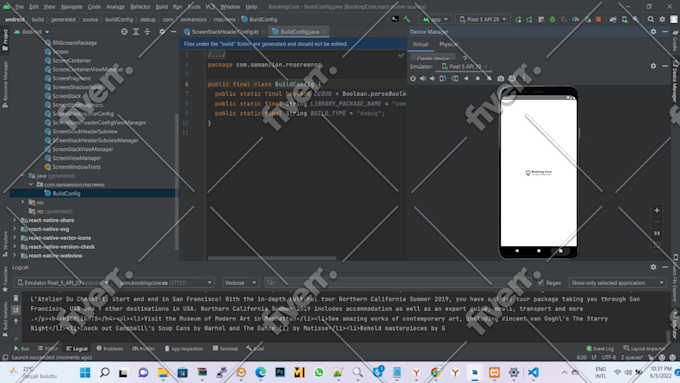Image resolution: width=680 pixels, height=383 pixels.
Task: Take an emulator screenshot with the camera icon
Action: click(500, 79)
